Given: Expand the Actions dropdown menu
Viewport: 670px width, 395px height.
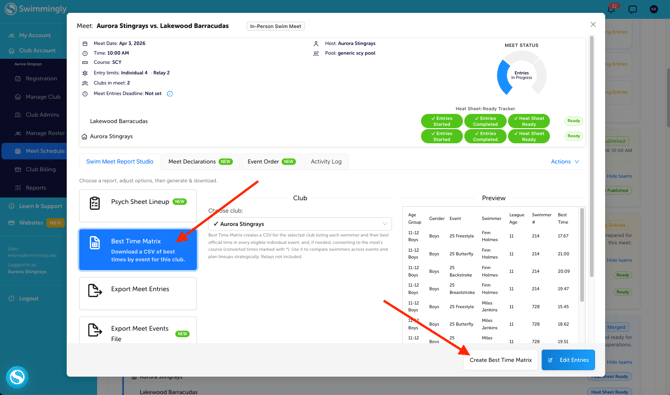Looking at the screenshot, I should pyautogui.click(x=565, y=162).
